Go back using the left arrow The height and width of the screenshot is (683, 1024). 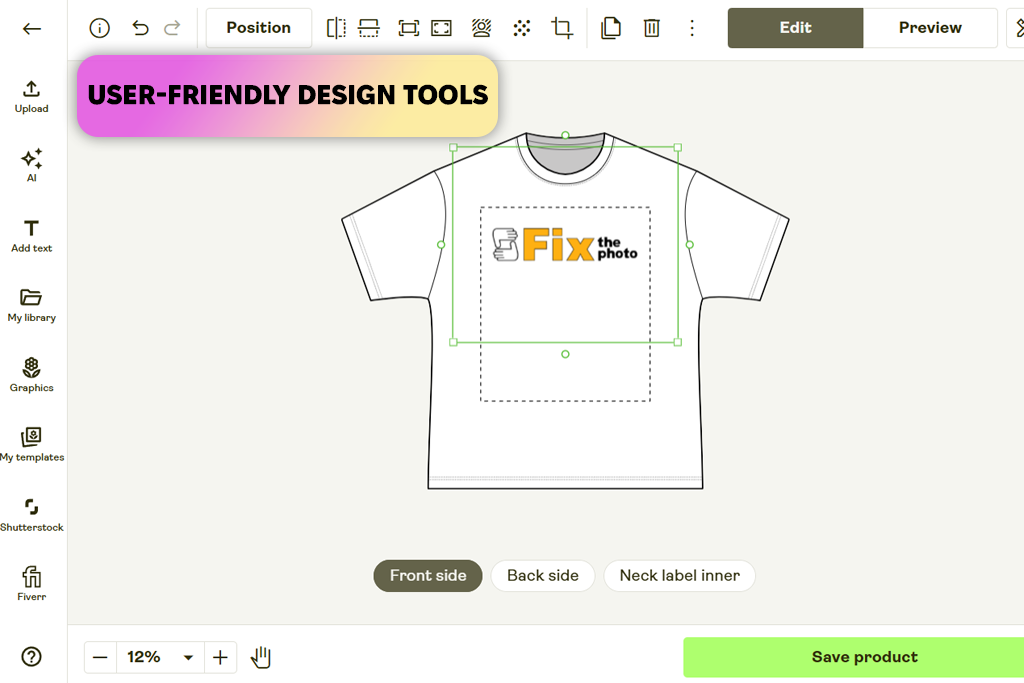click(31, 29)
